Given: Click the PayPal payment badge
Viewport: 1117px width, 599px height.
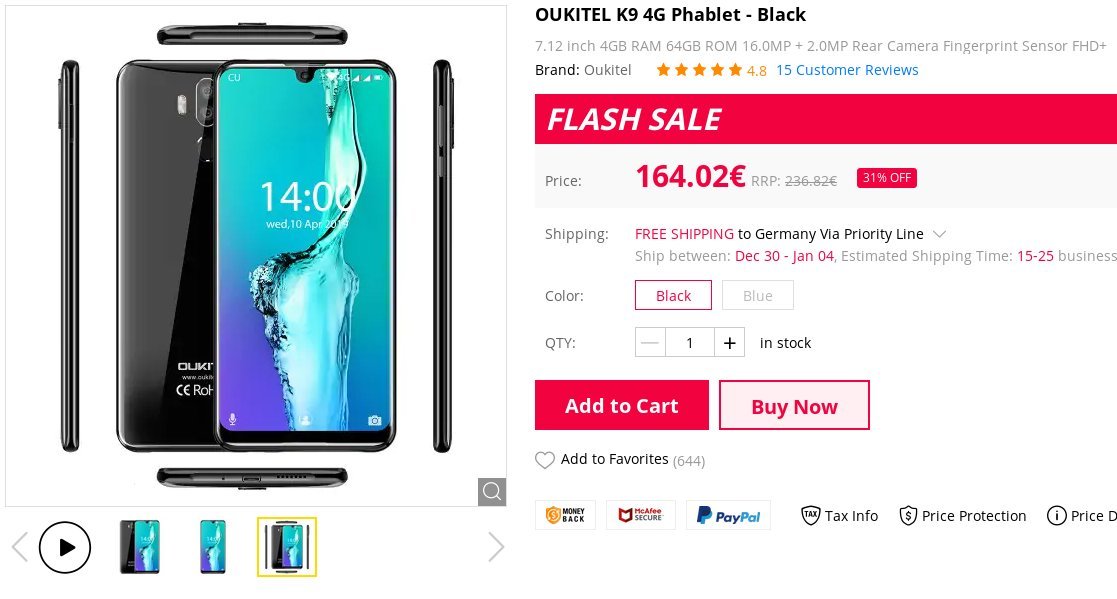Looking at the screenshot, I should pyautogui.click(x=728, y=515).
